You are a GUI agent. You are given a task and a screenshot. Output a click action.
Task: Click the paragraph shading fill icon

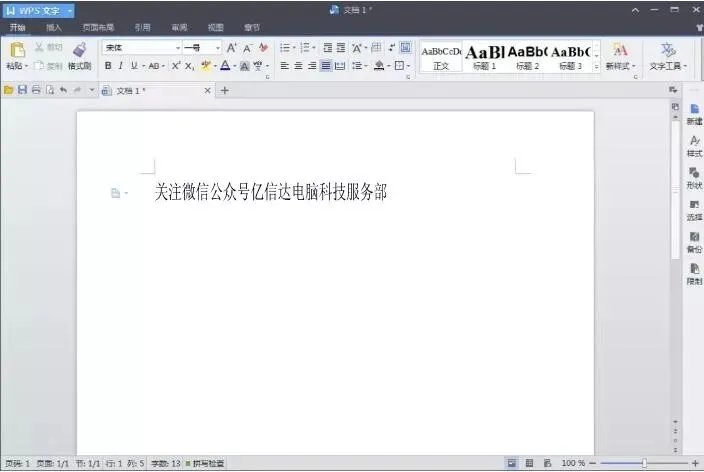(x=379, y=66)
